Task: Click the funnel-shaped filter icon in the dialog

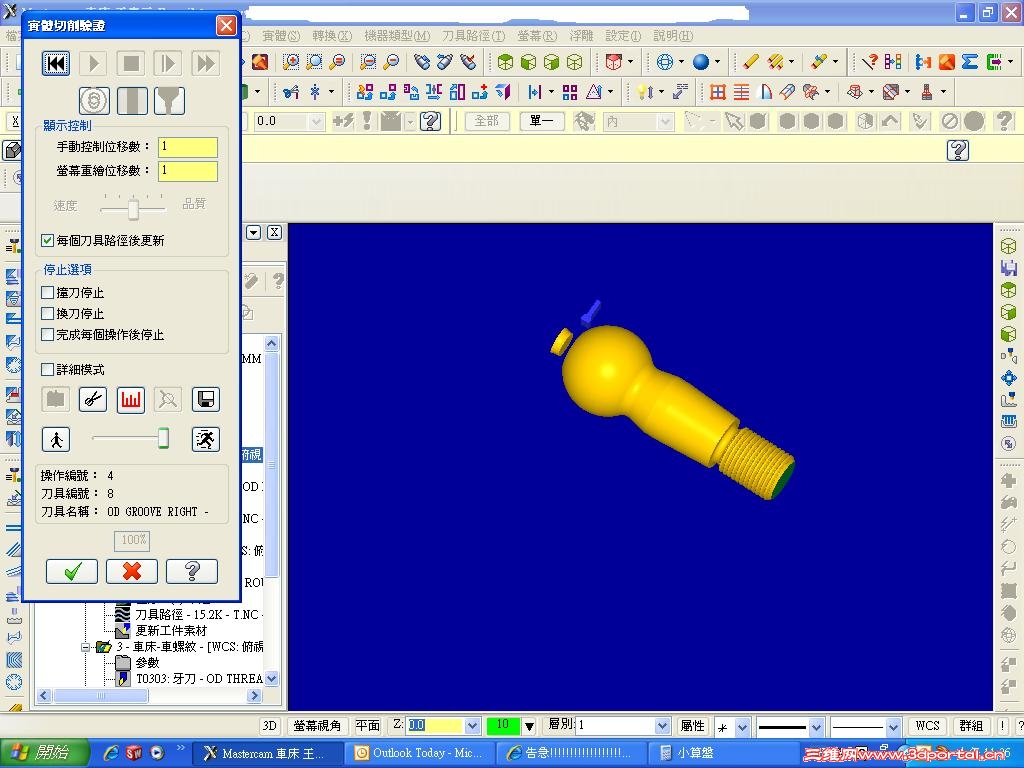Action: coord(170,101)
